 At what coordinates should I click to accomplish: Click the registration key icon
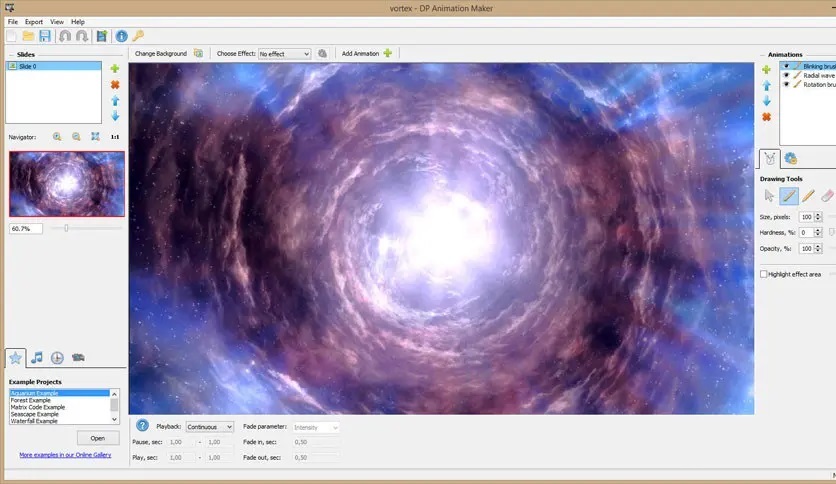[x=138, y=36]
